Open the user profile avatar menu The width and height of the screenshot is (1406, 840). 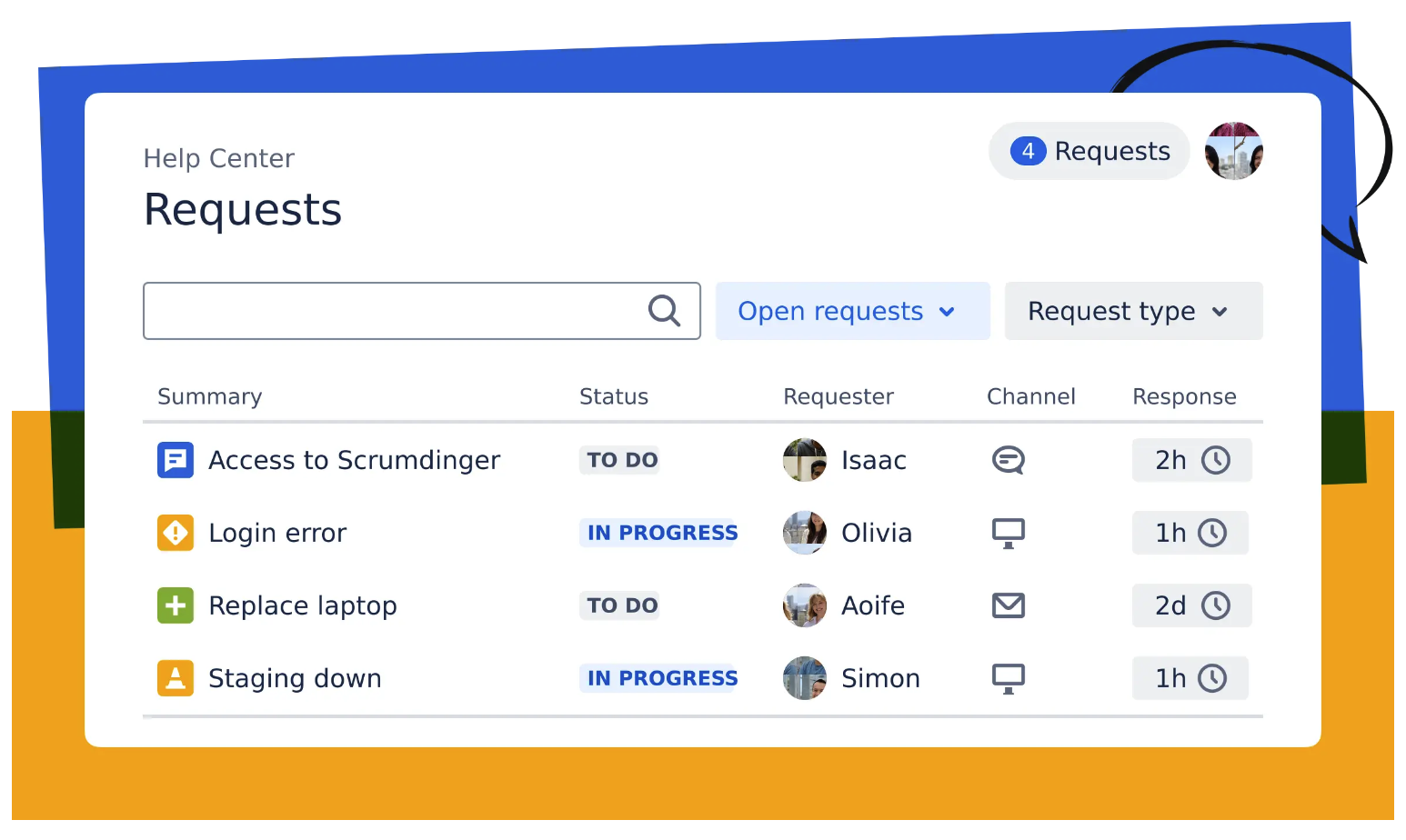coord(1233,151)
